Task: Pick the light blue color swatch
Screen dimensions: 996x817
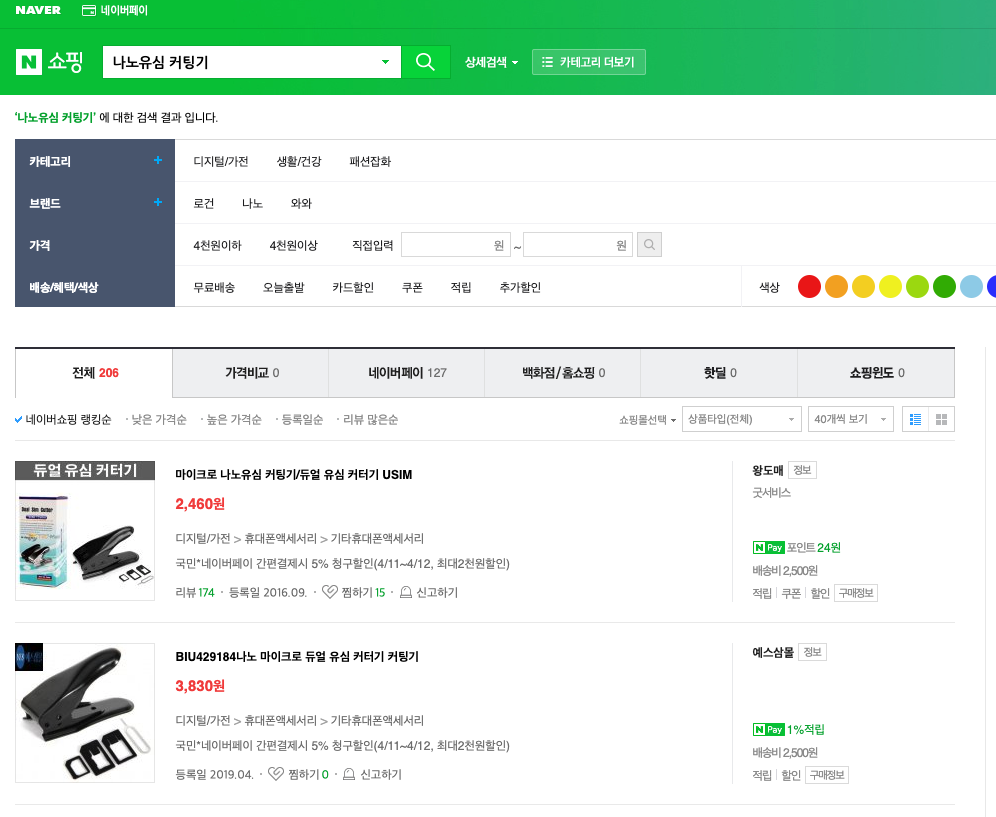Action: (971, 287)
